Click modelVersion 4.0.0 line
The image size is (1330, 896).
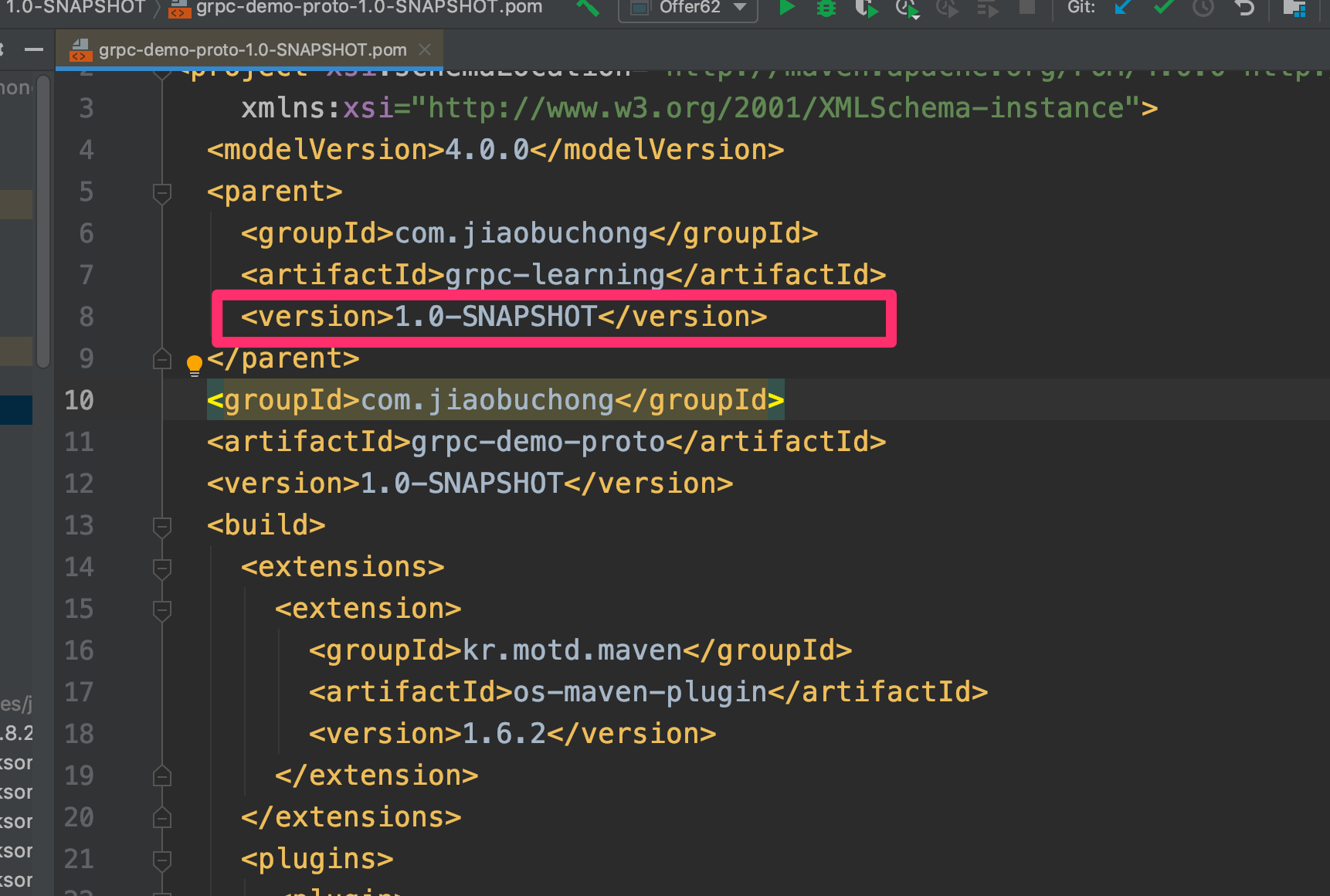click(495, 150)
